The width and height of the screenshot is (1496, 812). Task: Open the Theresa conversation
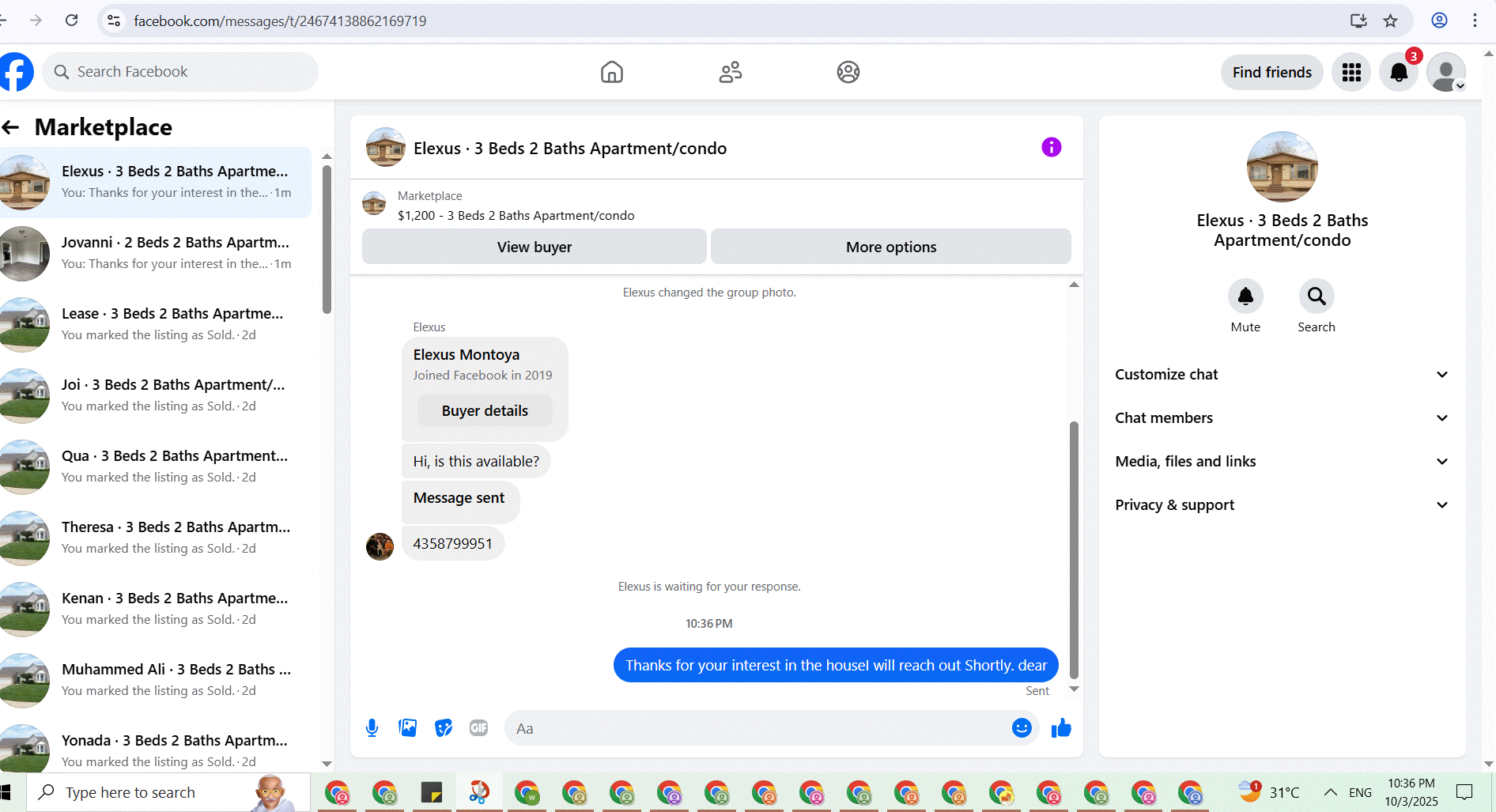point(156,538)
